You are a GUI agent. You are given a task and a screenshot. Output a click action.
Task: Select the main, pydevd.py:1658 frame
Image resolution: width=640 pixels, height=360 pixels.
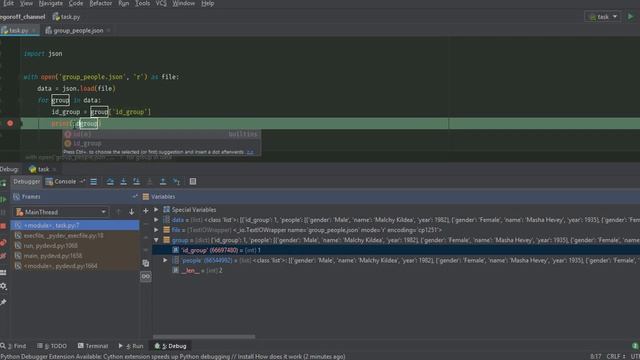click(75, 256)
